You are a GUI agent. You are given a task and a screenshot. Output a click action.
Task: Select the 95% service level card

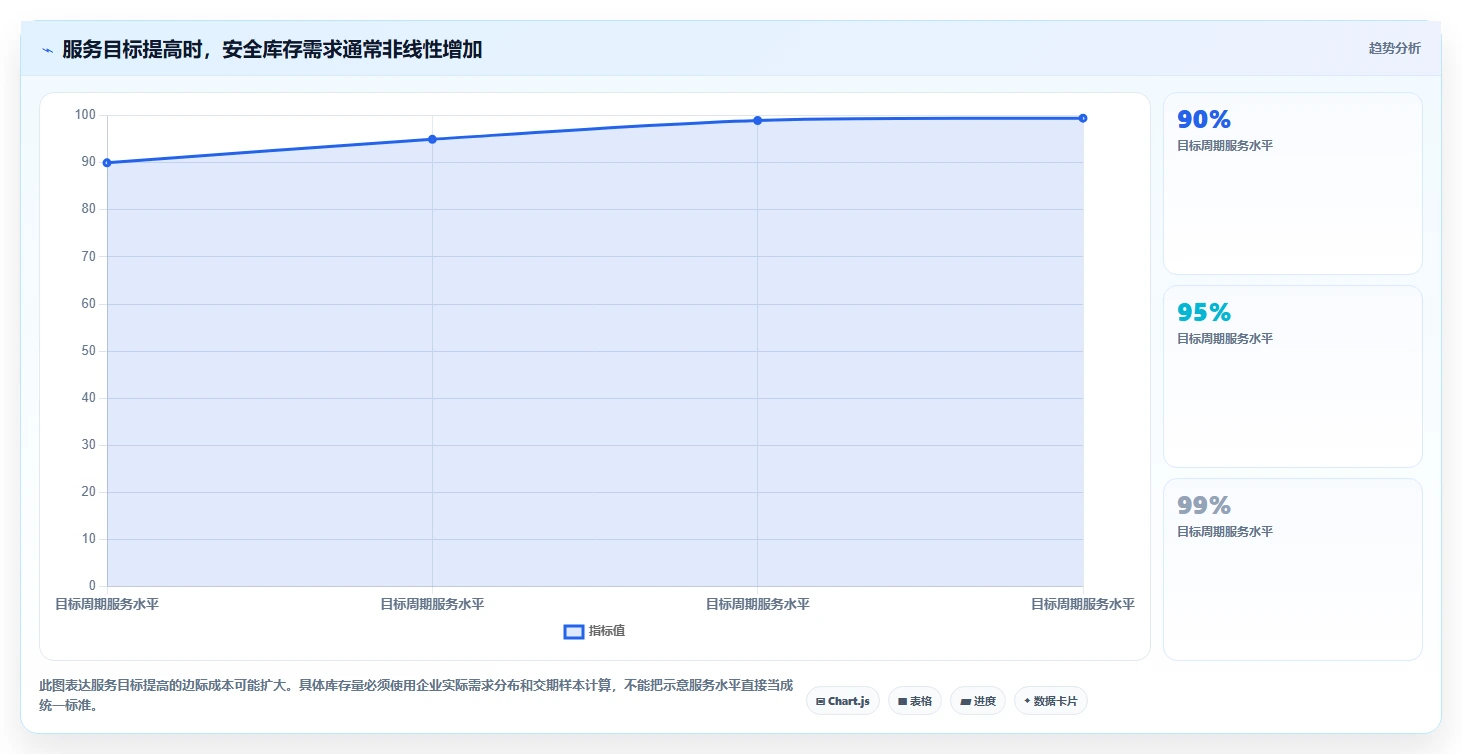tap(1292, 376)
